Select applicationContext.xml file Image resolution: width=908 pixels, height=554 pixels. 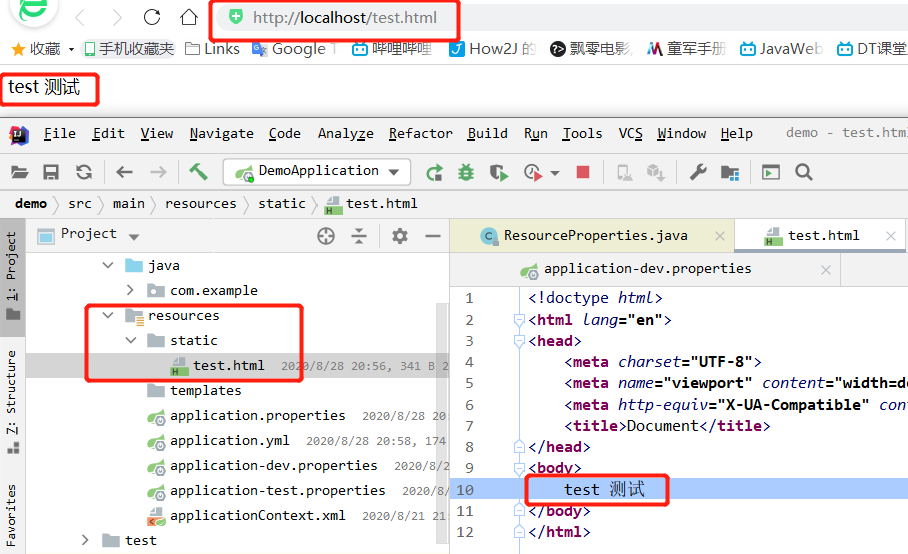257,516
